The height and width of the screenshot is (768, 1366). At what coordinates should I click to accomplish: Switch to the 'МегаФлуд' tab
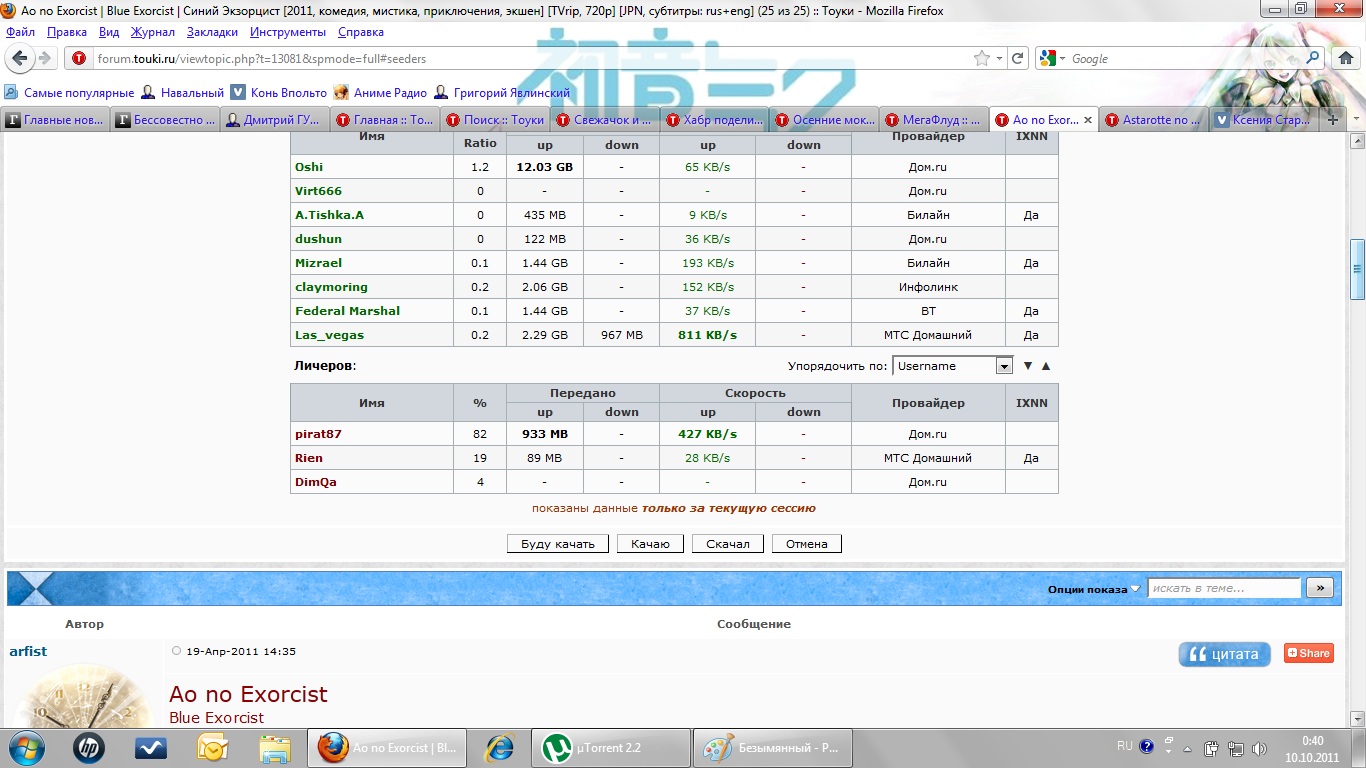(x=933, y=120)
